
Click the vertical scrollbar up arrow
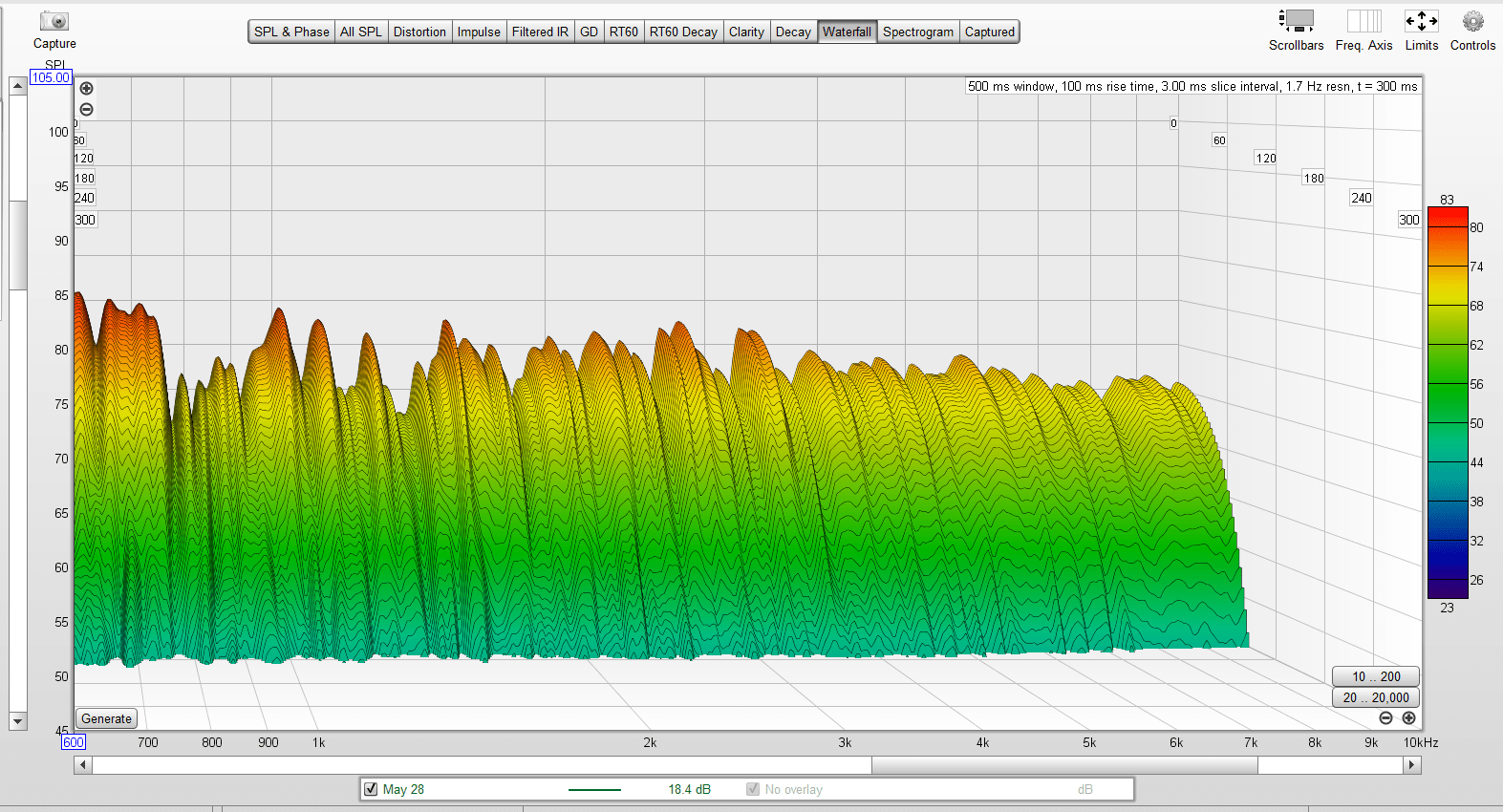point(17,86)
